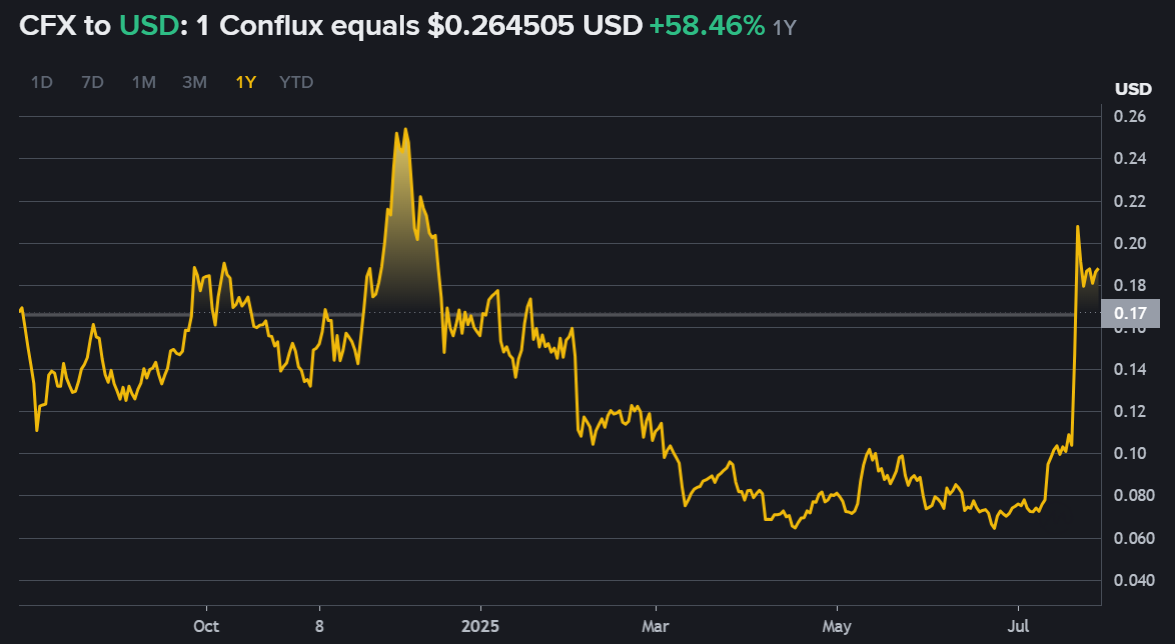Click the 0.10 y-axis value
This screenshot has width=1175, height=644.
coord(1129,453)
